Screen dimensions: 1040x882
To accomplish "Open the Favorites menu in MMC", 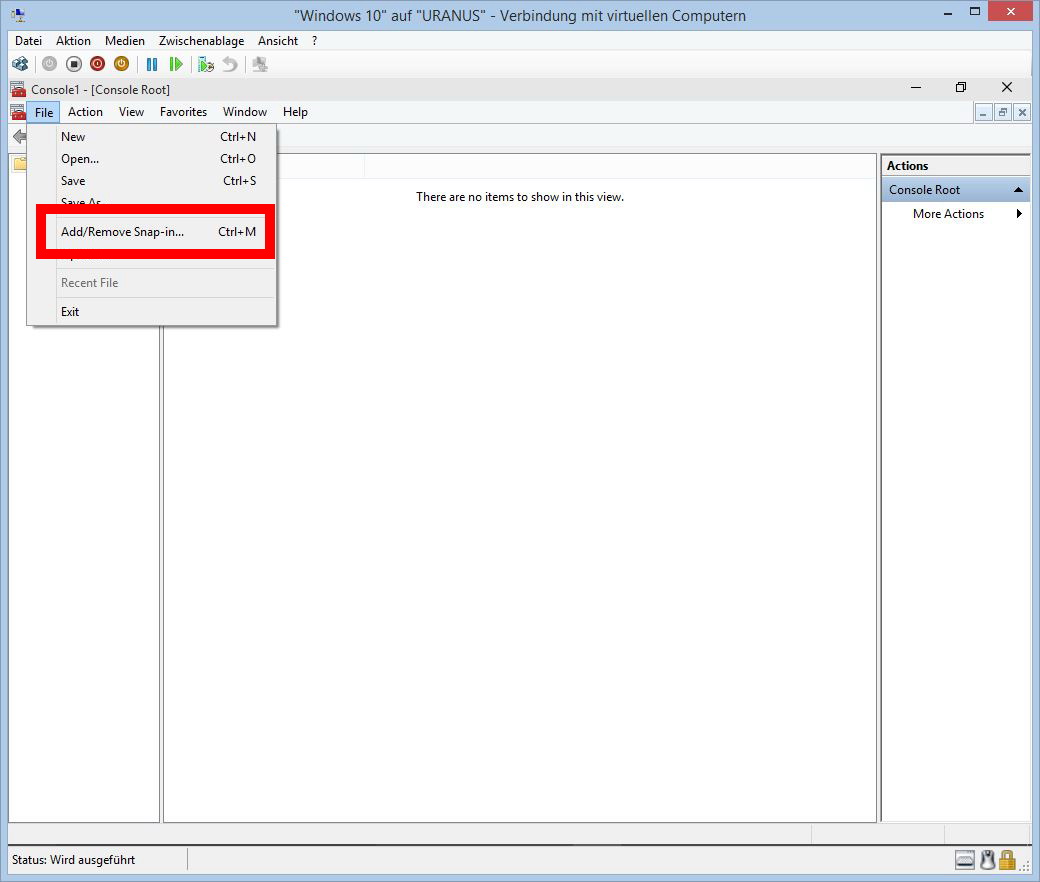I will click(x=183, y=112).
